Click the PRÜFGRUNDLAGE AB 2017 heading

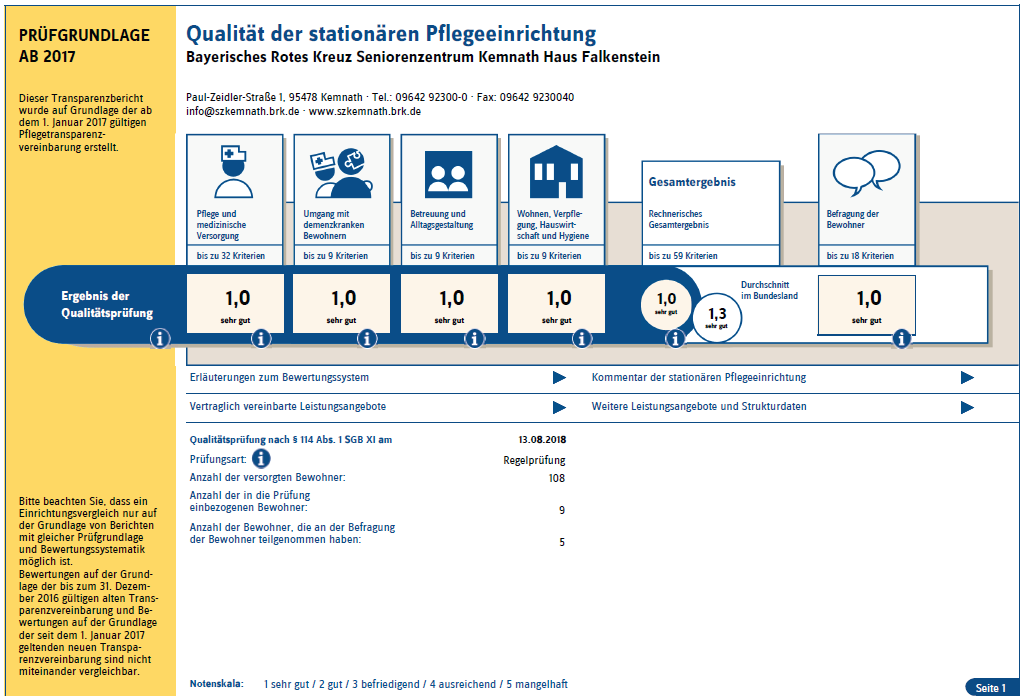[84, 46]
